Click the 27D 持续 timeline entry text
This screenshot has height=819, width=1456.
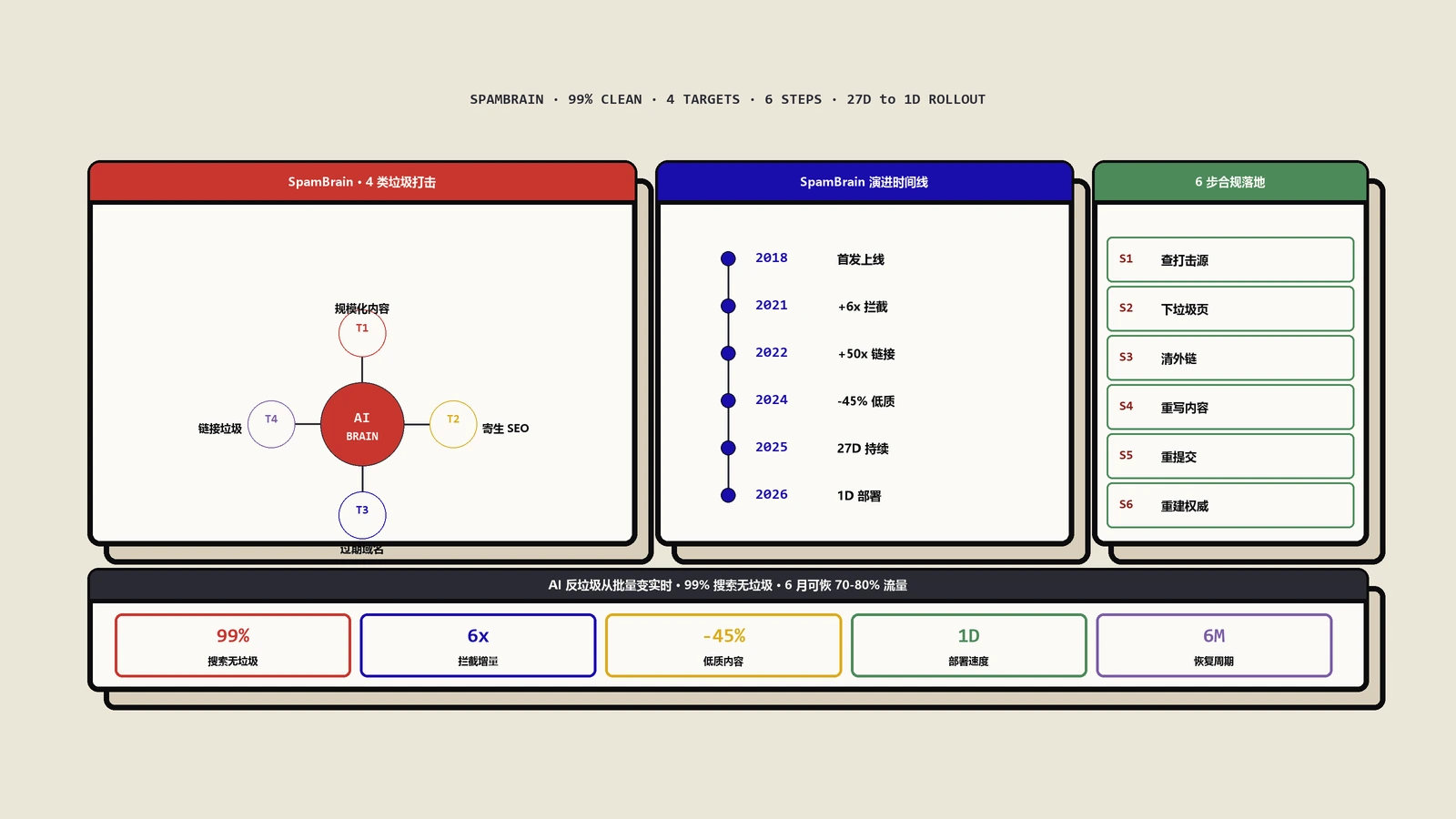click(x=863, y=449)
